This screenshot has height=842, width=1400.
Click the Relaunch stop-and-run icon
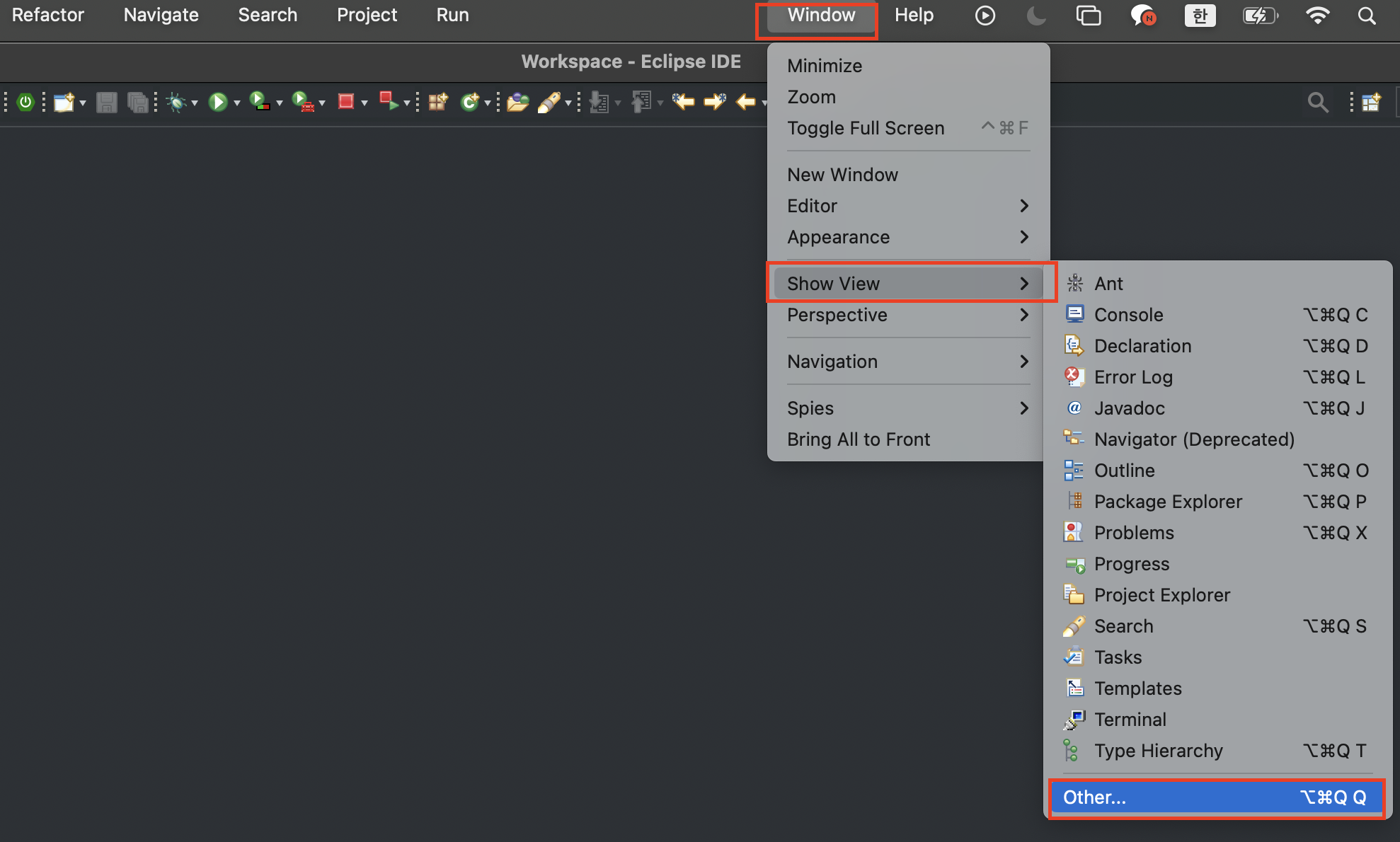click(x=389, y=102)
